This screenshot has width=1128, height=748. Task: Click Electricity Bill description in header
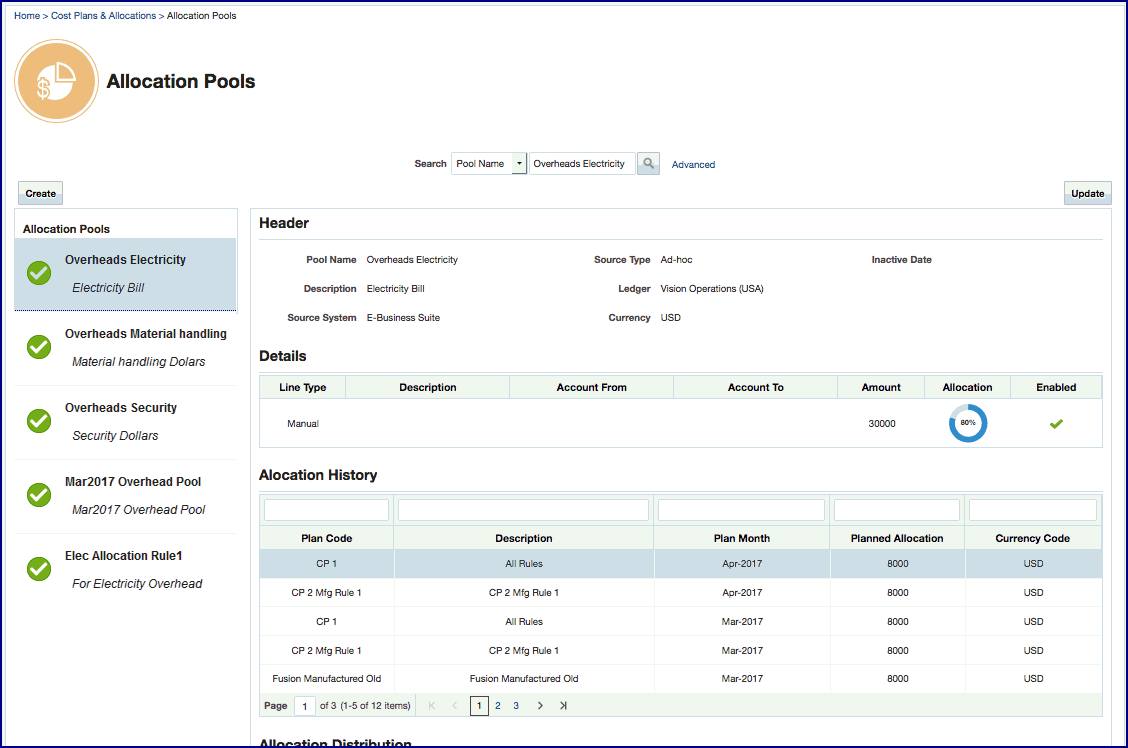(396, 288)
